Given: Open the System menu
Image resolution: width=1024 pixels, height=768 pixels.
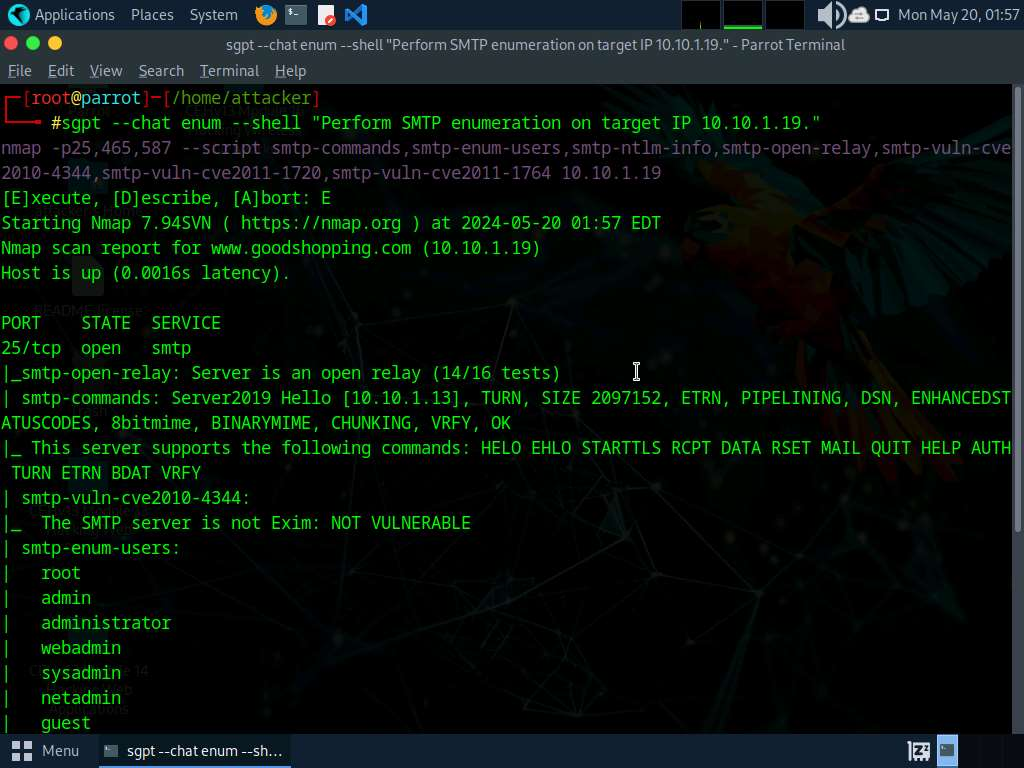Looking at the screenshot, I should 214,15.
